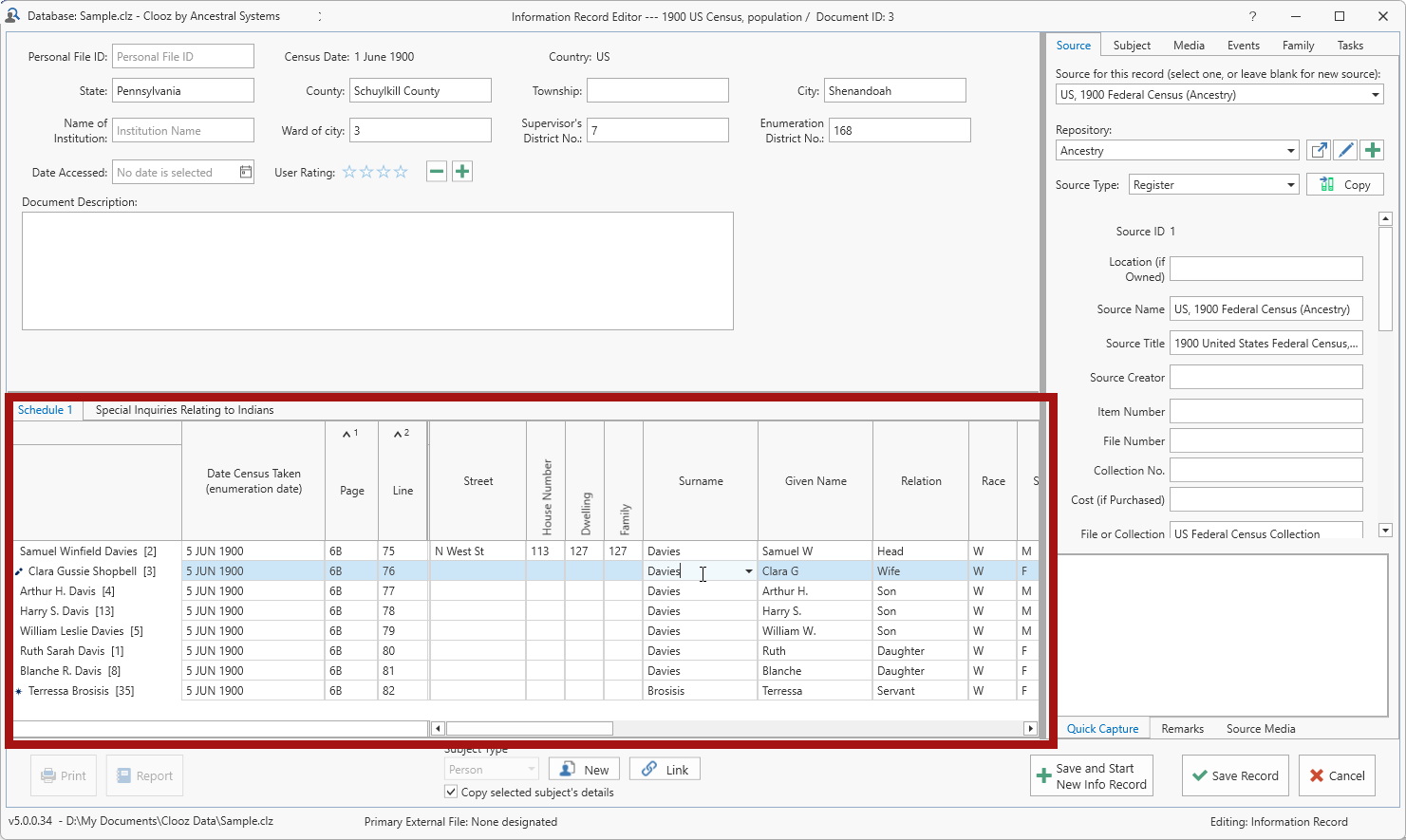Click the Save Record button
The width and height of the screenshot is (1406, 840).
1235,775
